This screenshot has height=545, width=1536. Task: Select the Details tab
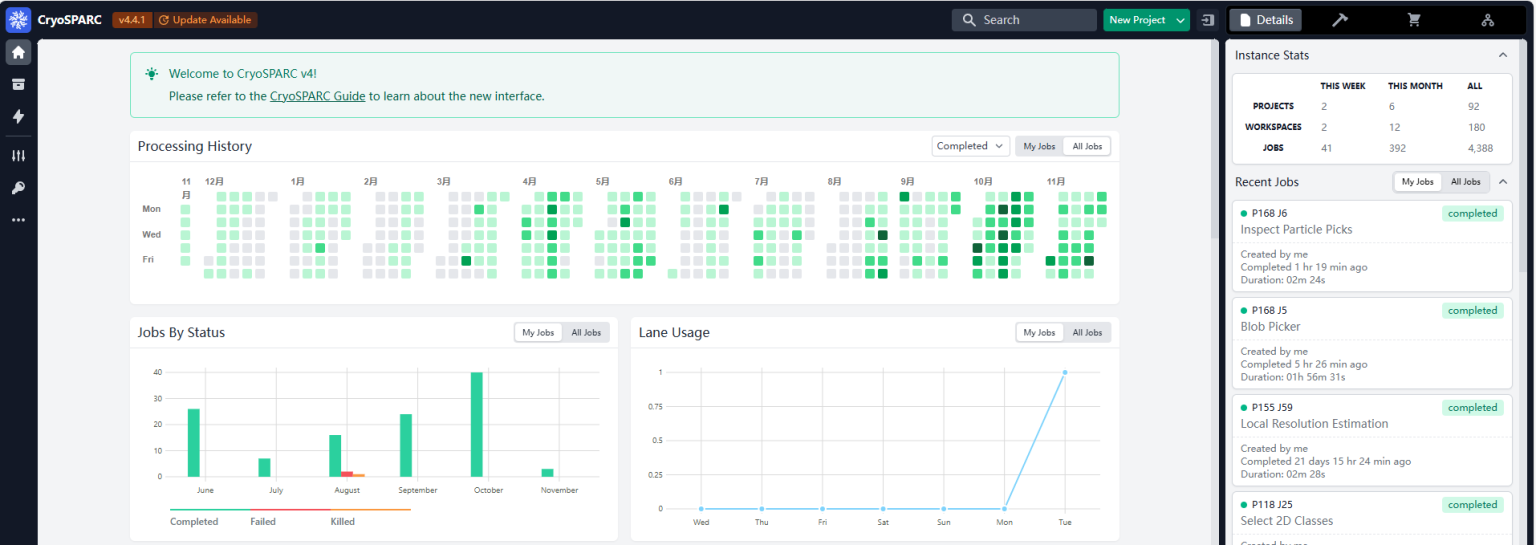point(1265,20)
